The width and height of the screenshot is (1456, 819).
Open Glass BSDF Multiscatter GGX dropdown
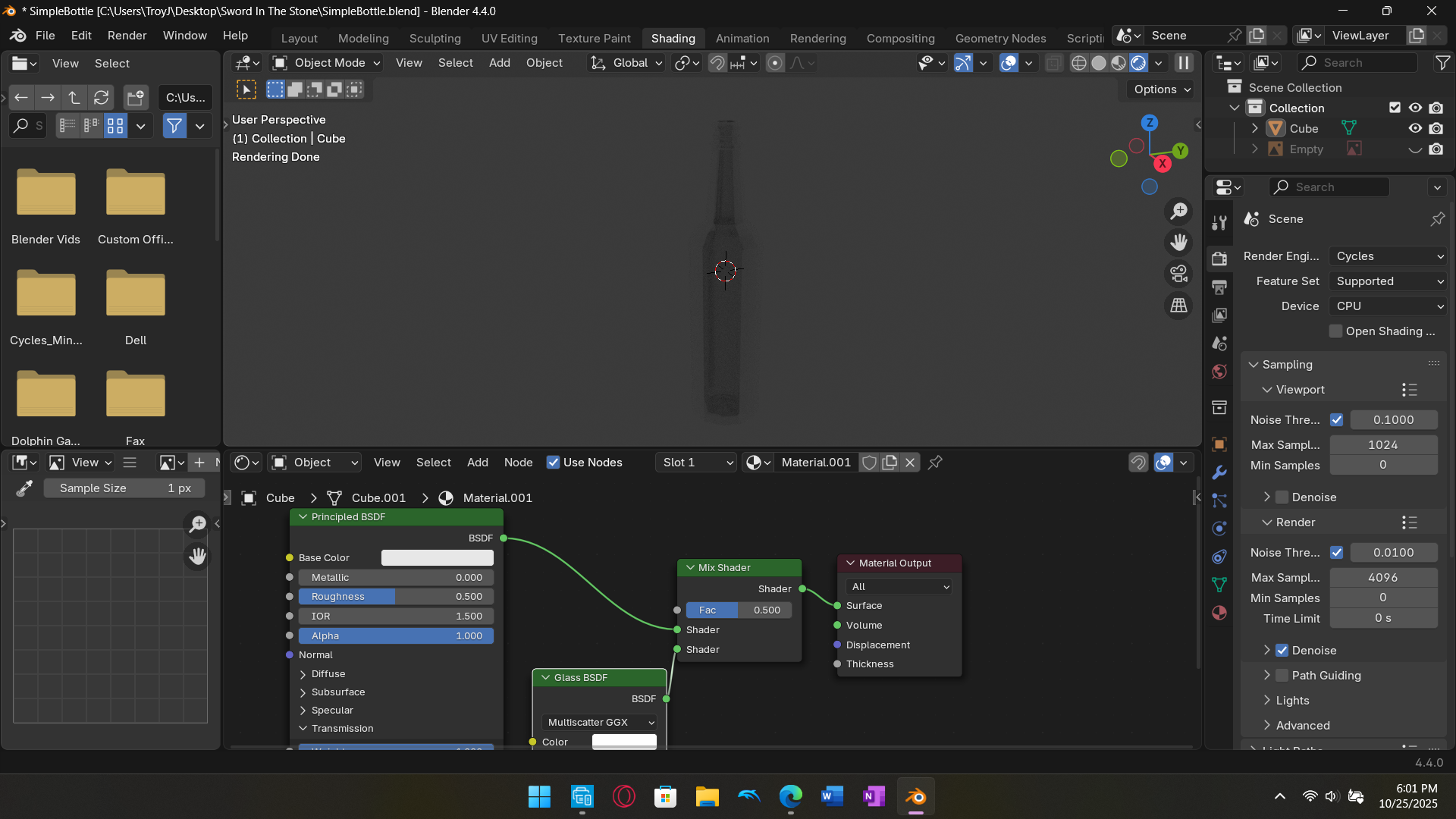point(599,723)
